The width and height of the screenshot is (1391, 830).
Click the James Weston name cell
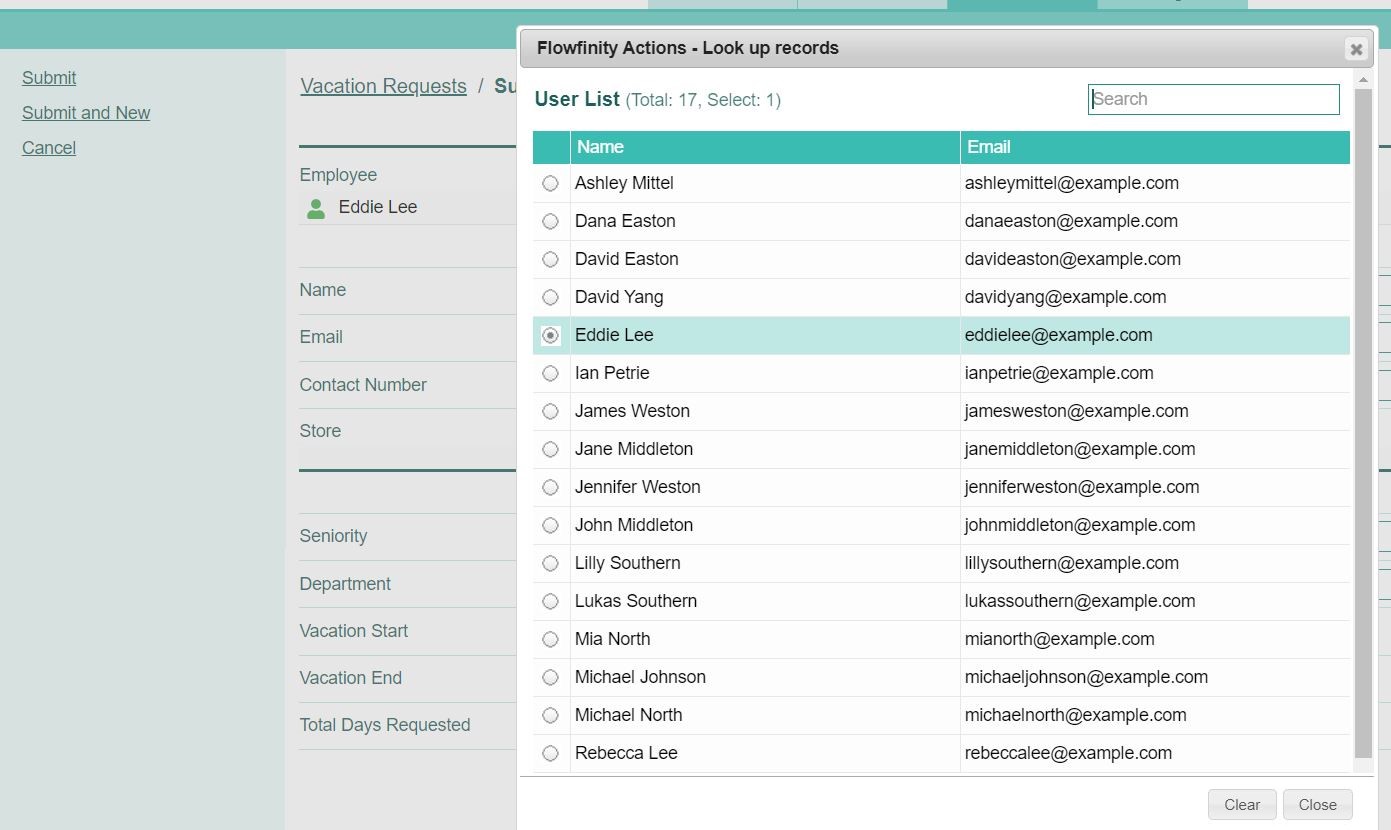[765, 411]
